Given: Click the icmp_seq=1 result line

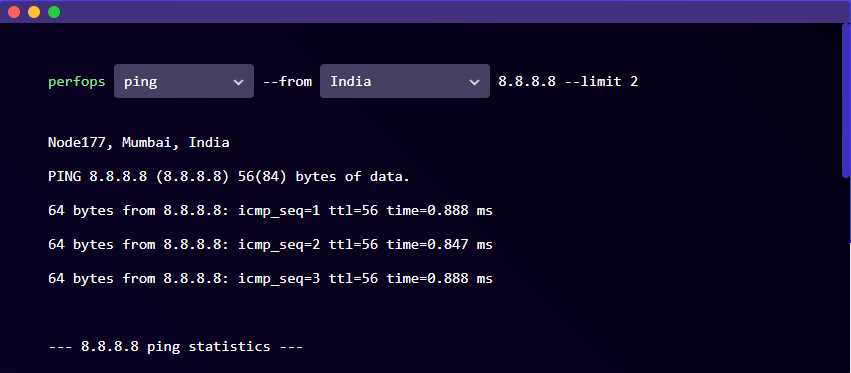Looking at the screenshot, I should (270, 211).
